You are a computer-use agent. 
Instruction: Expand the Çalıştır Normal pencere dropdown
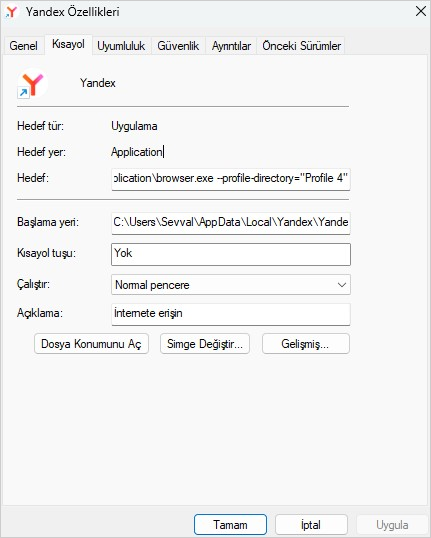[231, 284]
